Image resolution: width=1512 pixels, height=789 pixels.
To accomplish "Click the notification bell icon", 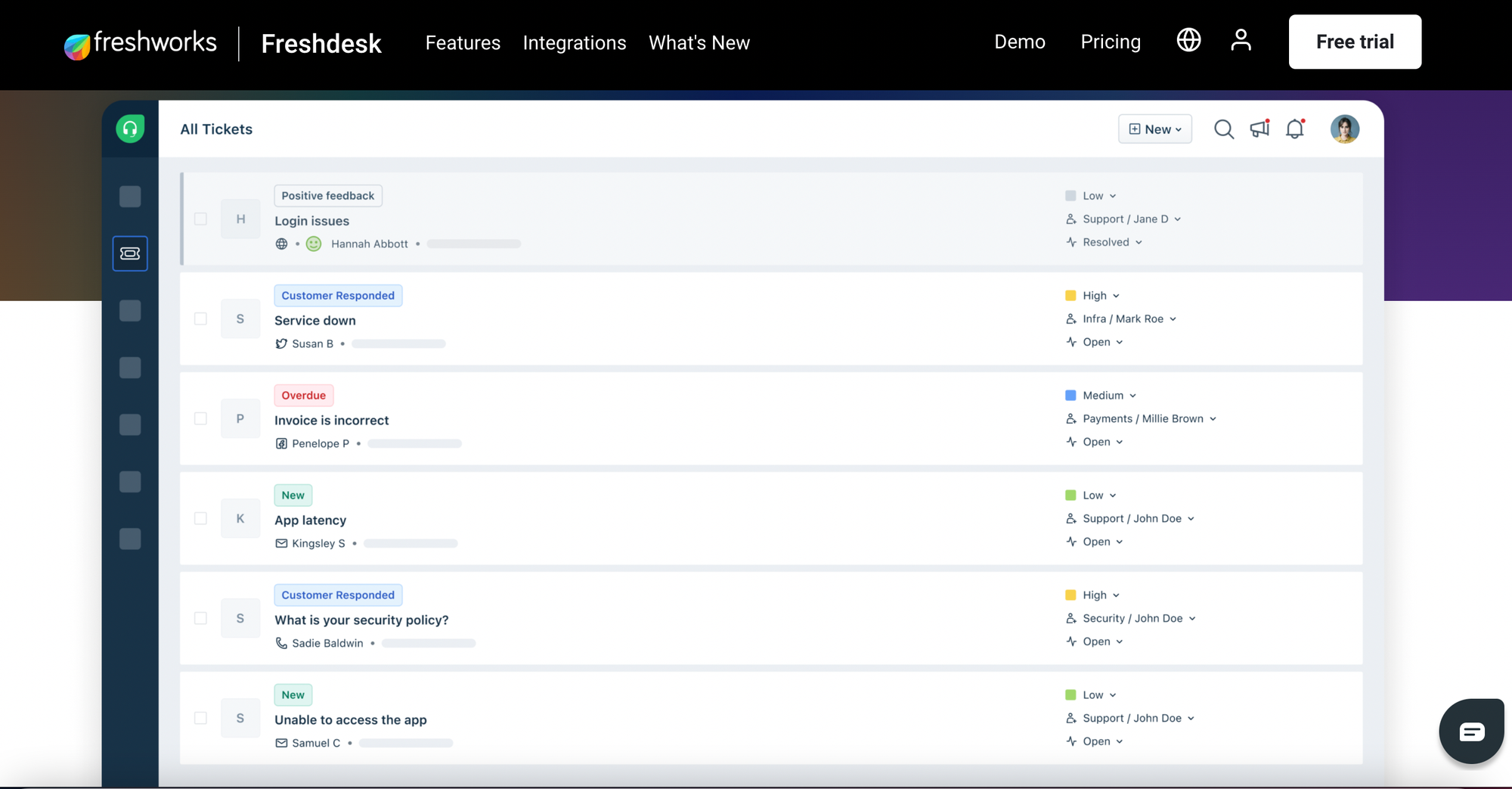I will (x=1295, y=129).
